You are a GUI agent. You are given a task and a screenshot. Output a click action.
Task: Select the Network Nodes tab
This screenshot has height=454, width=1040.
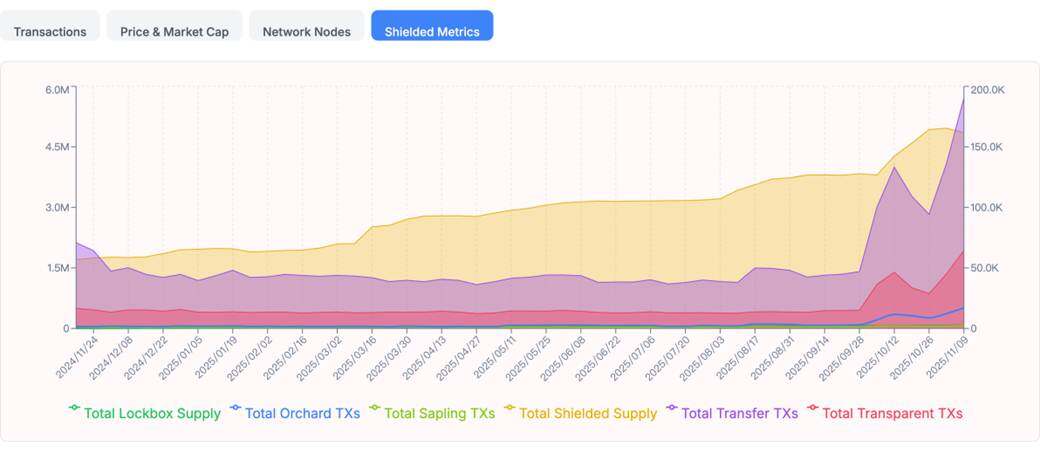point(306,31)
